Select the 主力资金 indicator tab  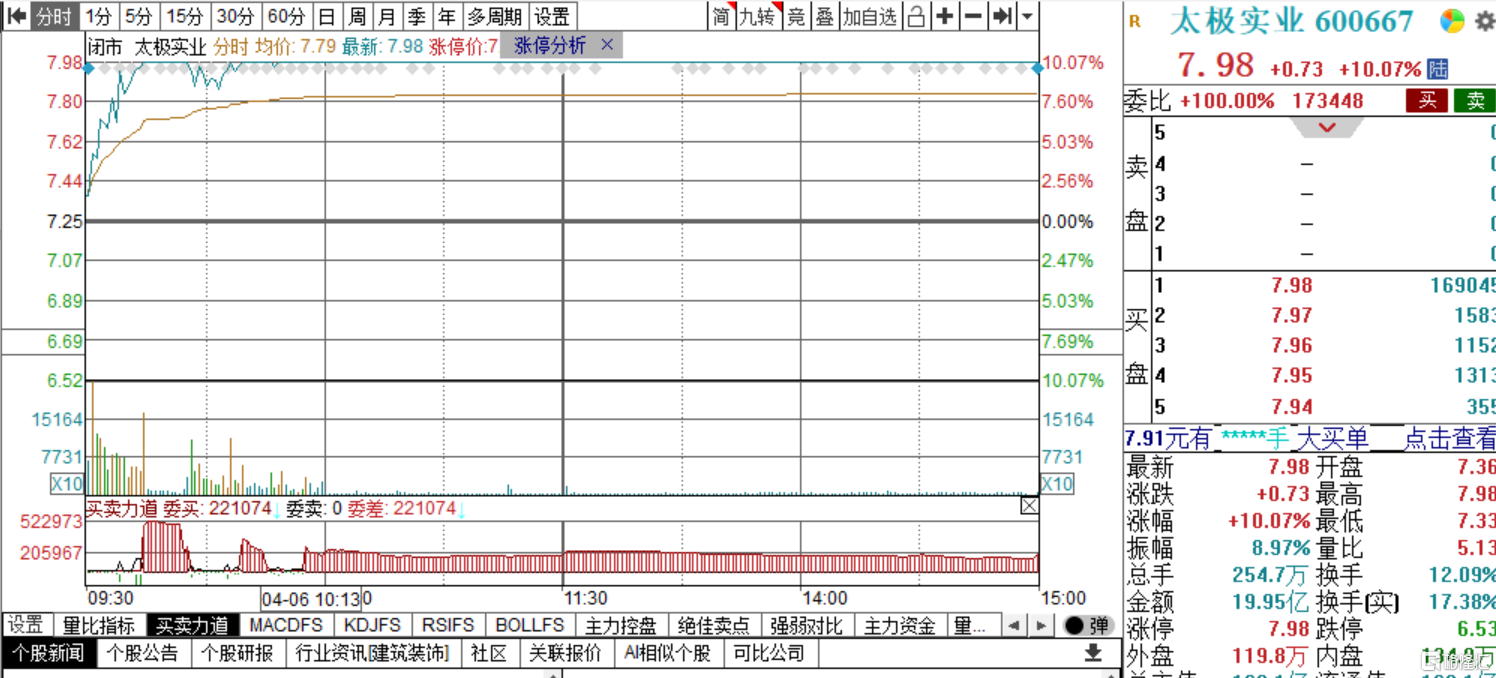coord(899,626)
